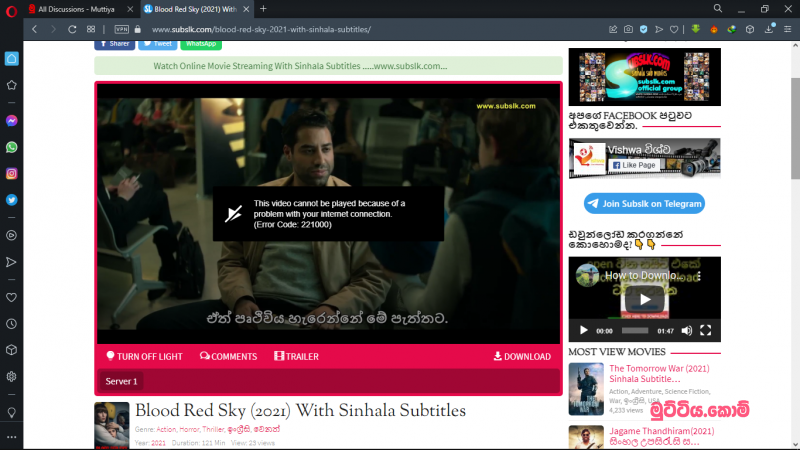This screenshot has width=800, height=450.
Task: Click the Thriller genre link
Action: click(x=213, y=430)
